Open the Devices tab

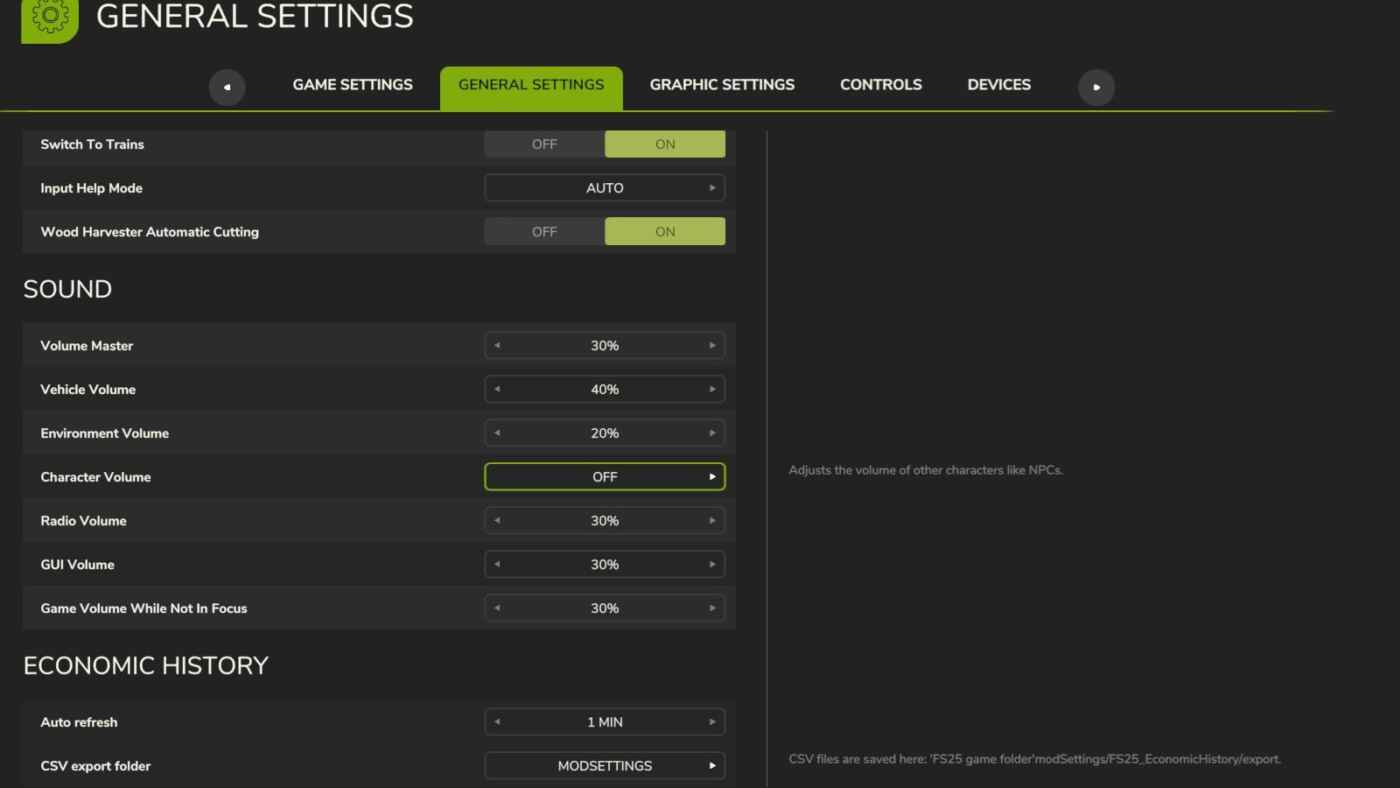click(x=999, y=85)
